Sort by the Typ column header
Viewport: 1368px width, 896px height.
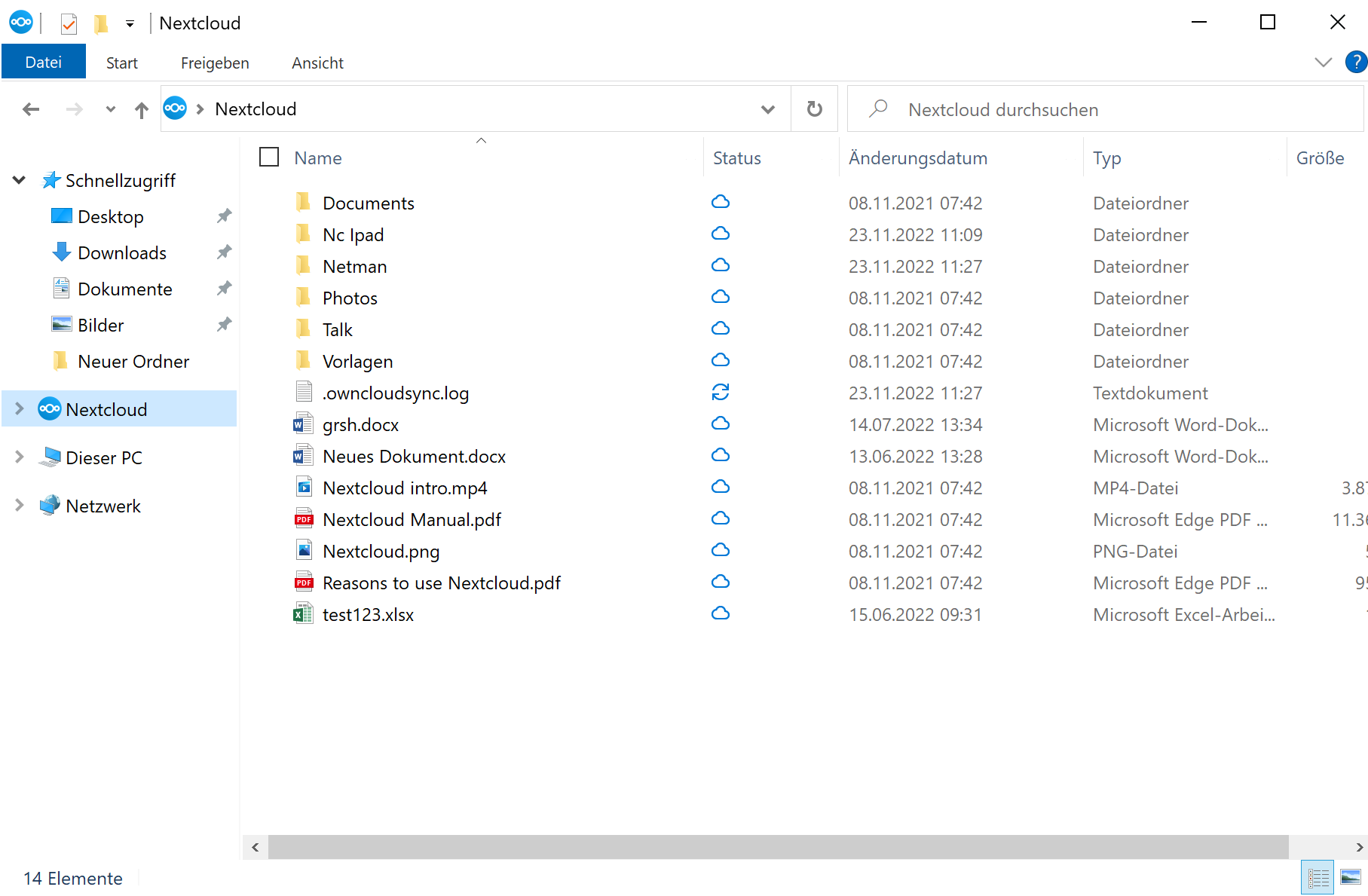point(1106,158)
